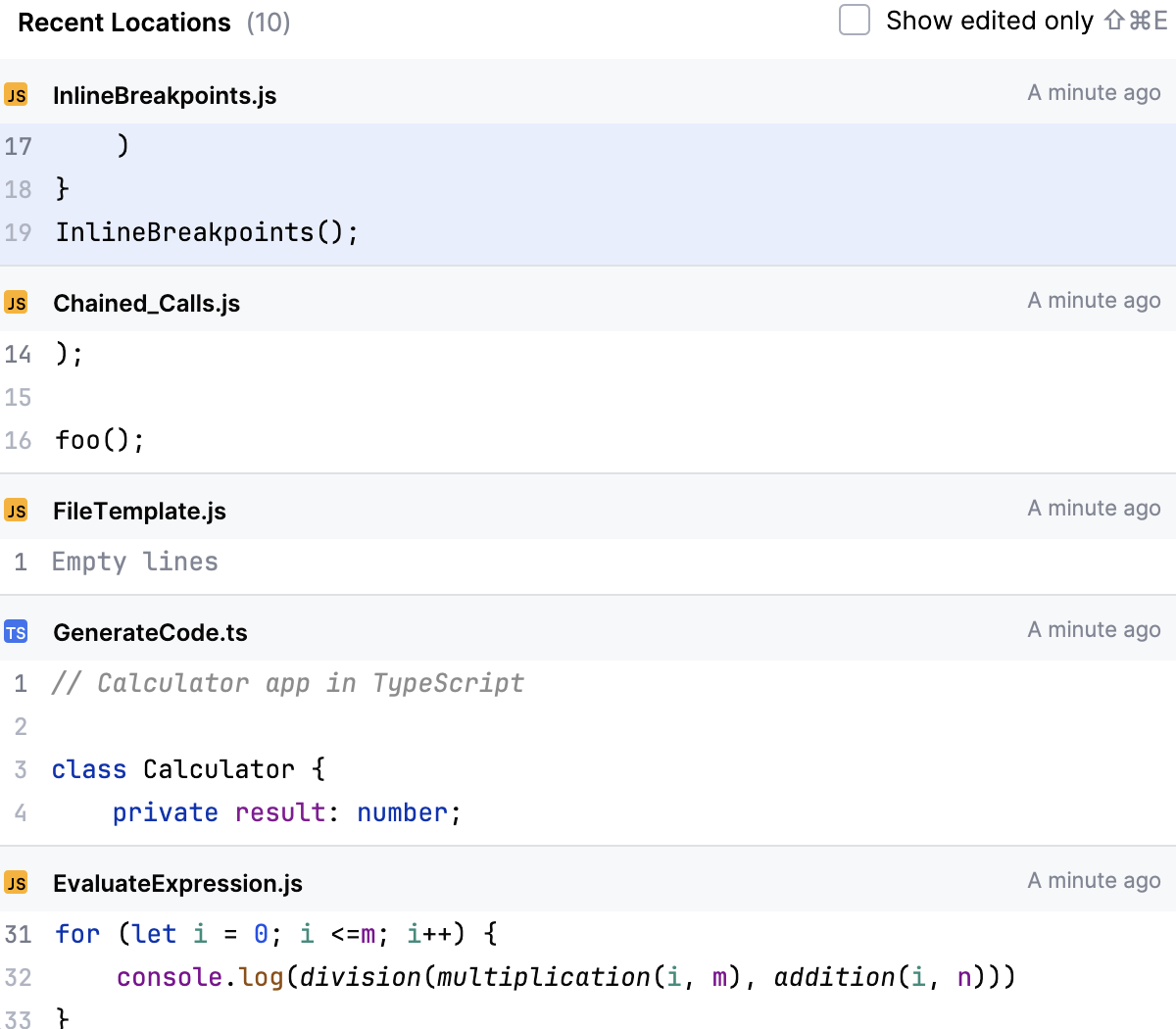Jump to the for loop line
The width and height of the screenshot is (1176, 1029).
pos(276,934)
